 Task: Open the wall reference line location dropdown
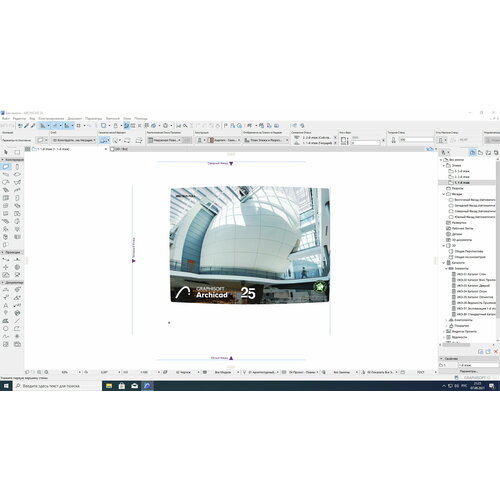tap(165, 140)
